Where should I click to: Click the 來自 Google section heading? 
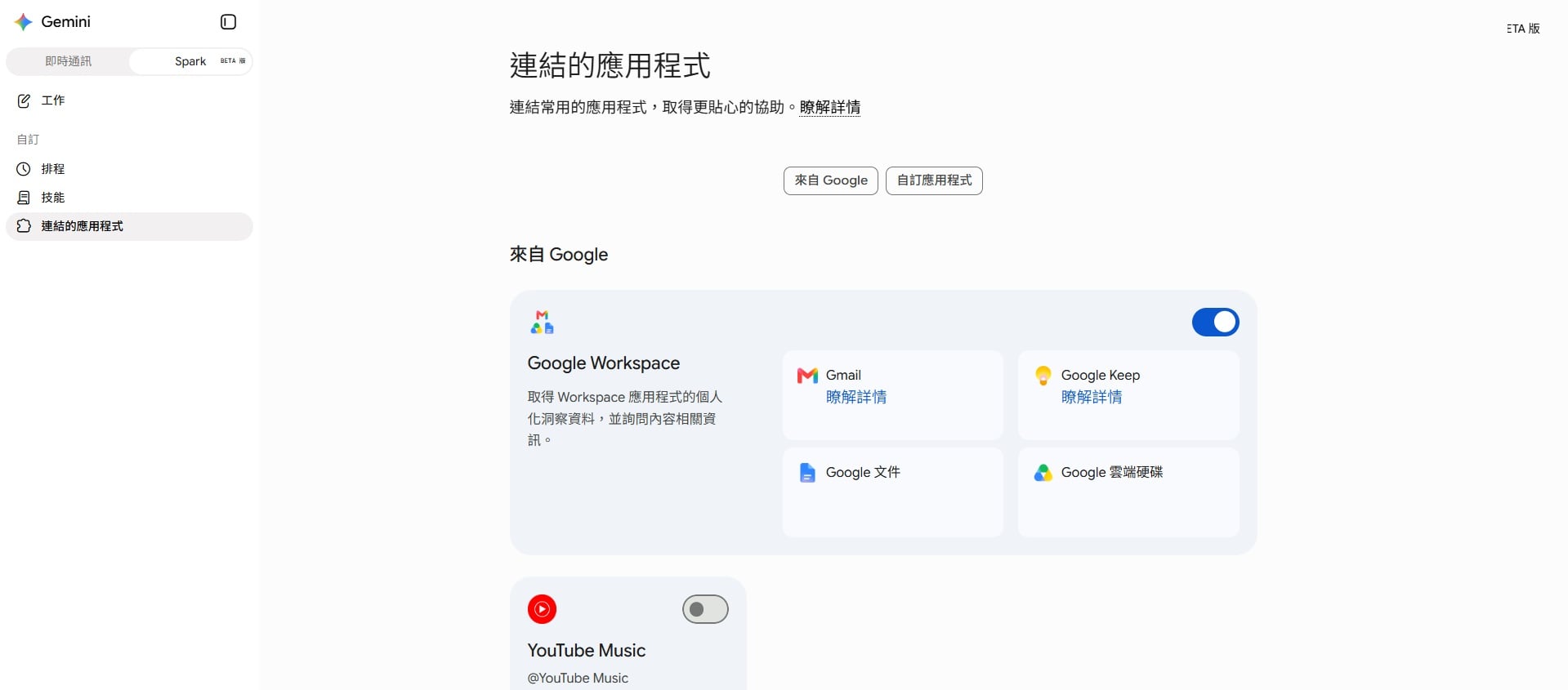[x=559, y=255]
